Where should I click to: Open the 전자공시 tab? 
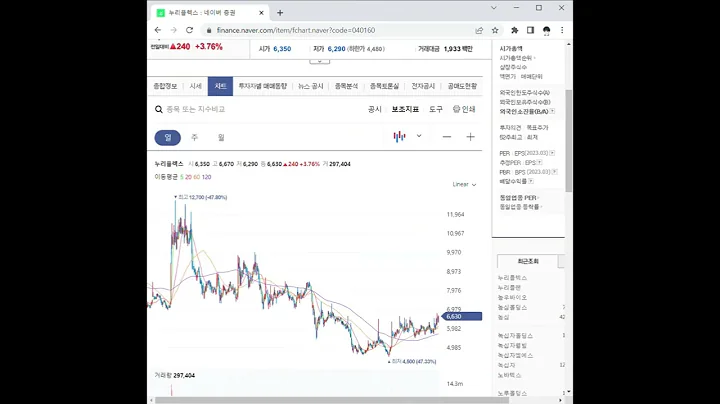point(423,86)
